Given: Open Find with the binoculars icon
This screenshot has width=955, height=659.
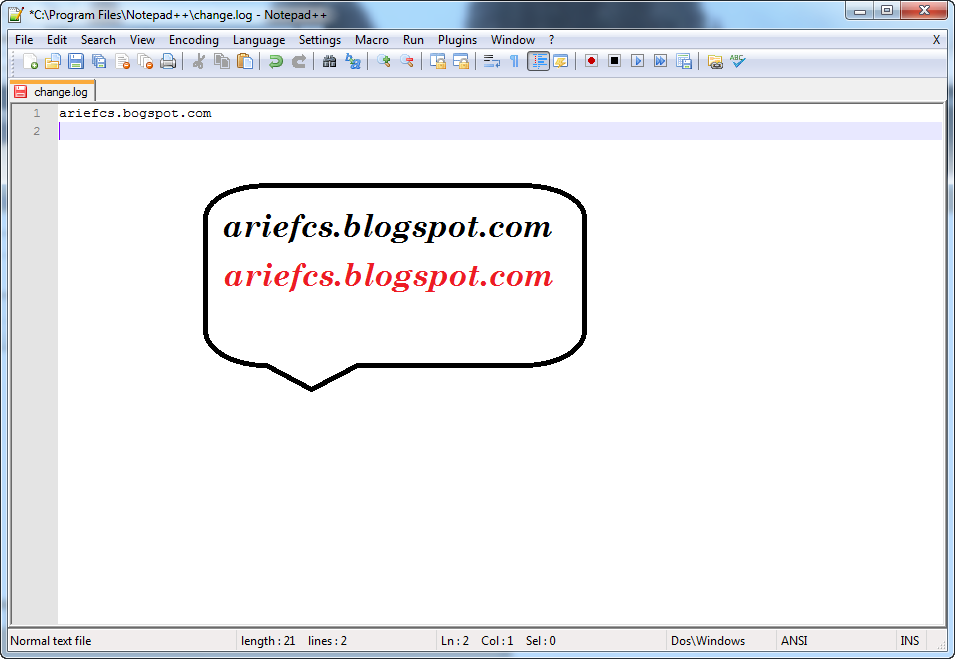Looking at the screenshot, I should point(329,61).
